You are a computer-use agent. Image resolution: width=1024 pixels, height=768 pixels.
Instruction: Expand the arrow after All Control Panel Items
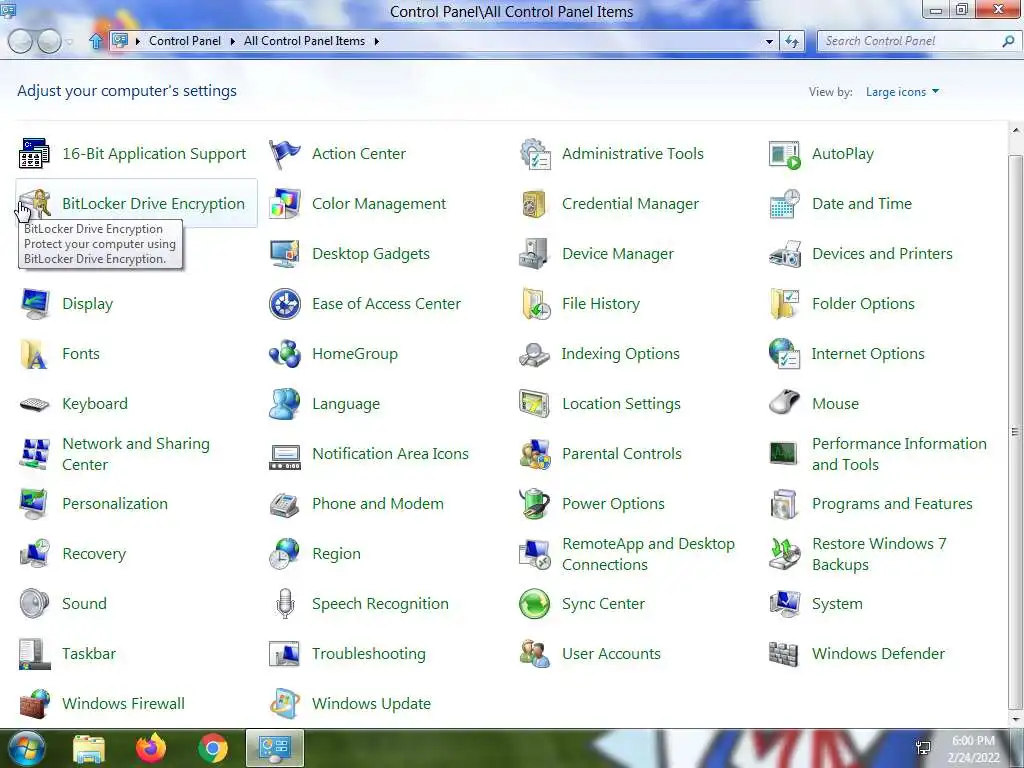coord(377,41)
